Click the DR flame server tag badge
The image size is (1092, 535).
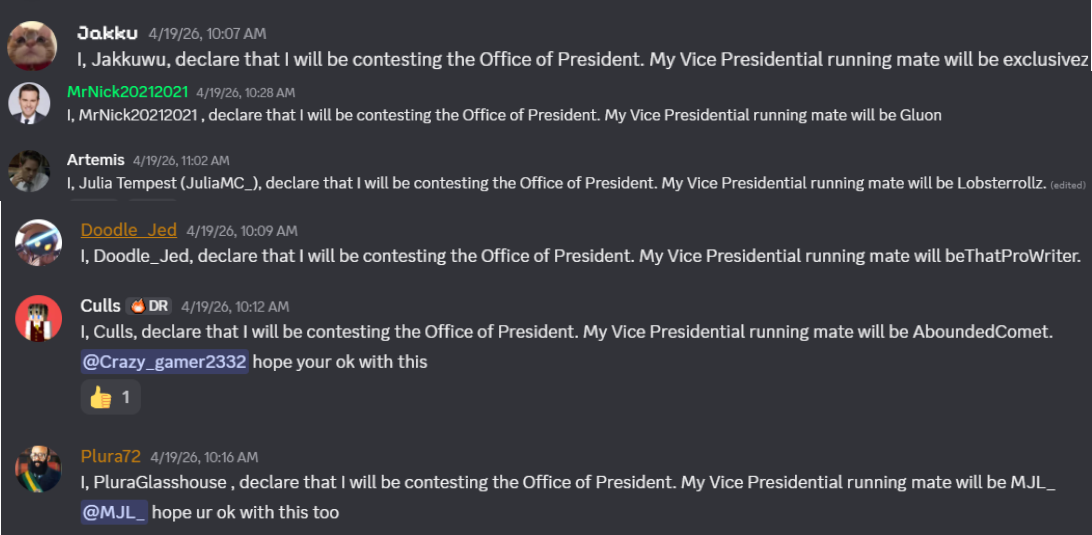(x=149, y=306)
